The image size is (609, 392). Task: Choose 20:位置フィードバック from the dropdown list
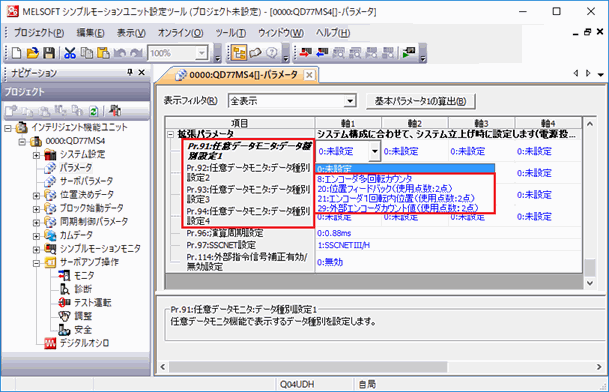click(385, 189)
